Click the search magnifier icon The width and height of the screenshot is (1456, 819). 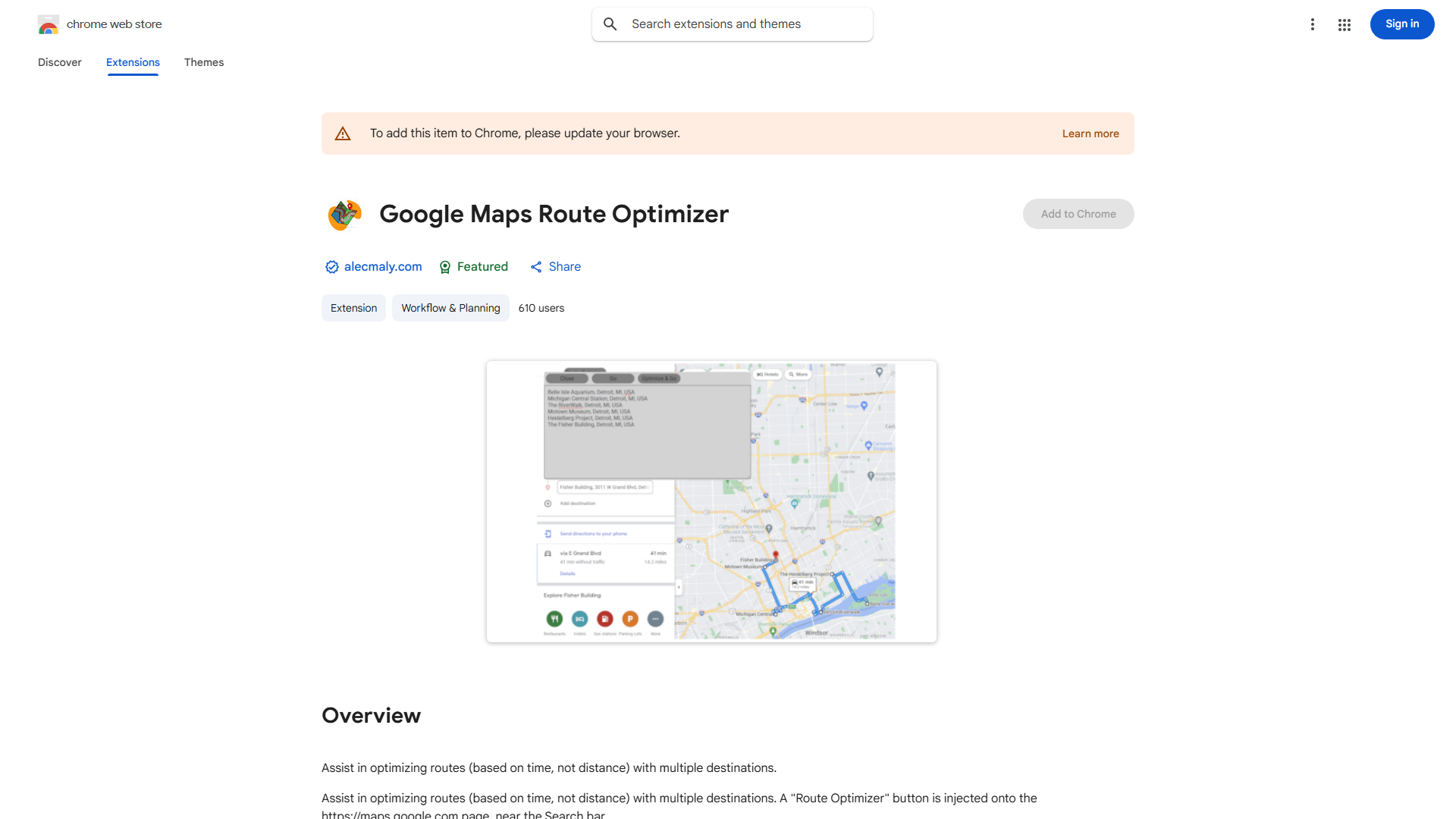click(x=610, y=24)
